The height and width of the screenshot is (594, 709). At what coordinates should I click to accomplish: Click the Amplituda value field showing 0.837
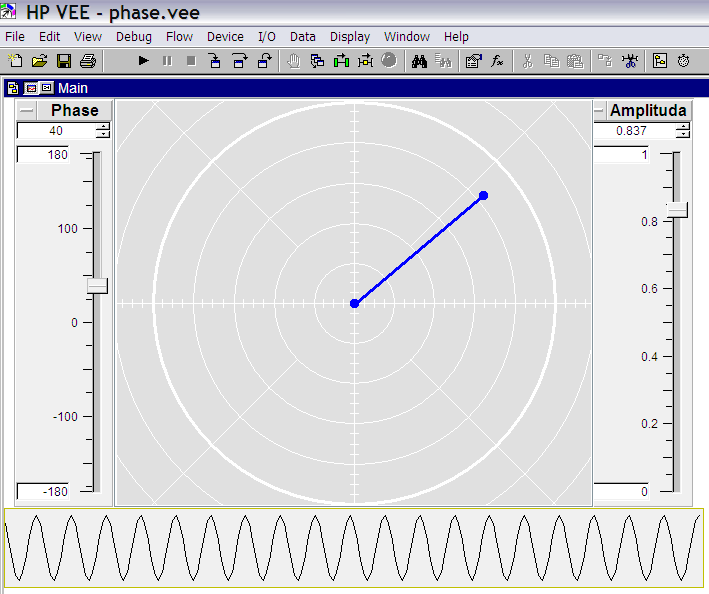635,131
